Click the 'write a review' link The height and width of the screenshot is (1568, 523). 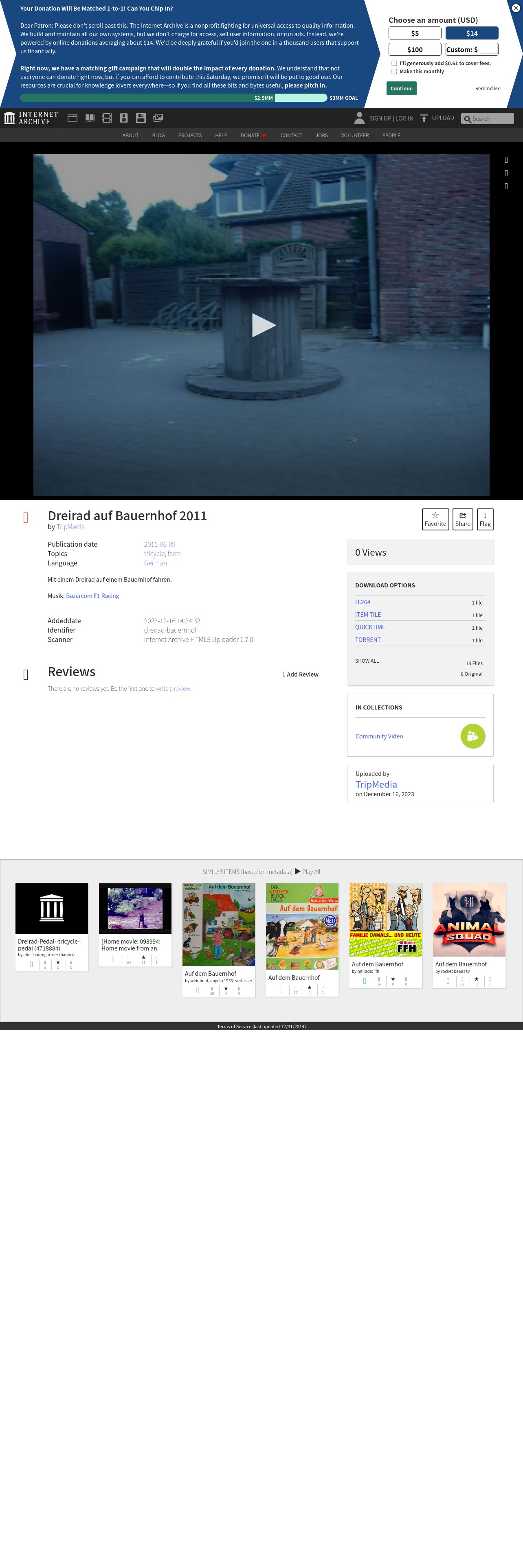pos(173,689)
